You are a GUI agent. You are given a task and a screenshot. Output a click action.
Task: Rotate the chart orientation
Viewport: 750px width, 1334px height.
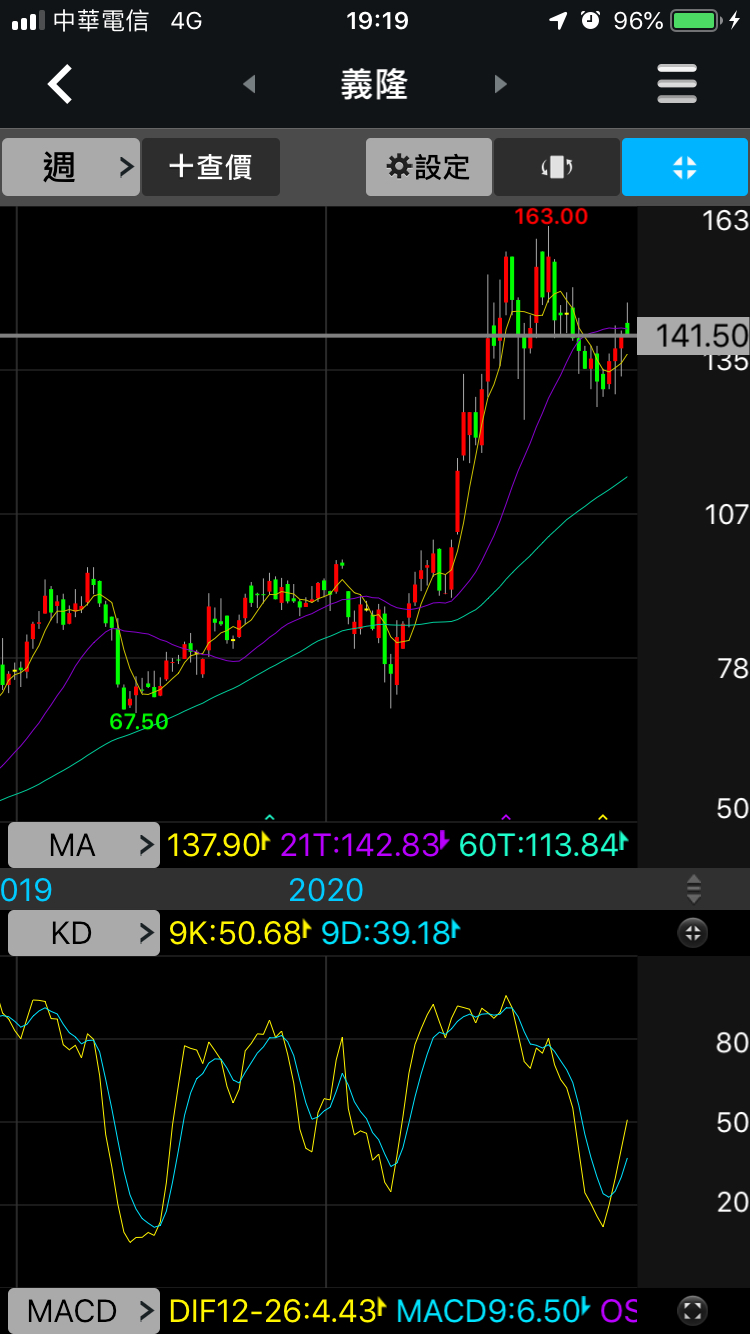click(557, 167)
